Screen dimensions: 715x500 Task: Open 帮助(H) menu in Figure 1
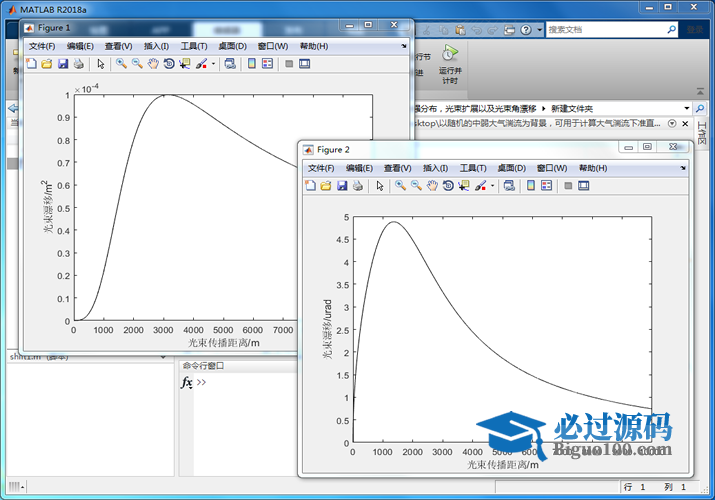pyautogui.click(x=314, y=46)
